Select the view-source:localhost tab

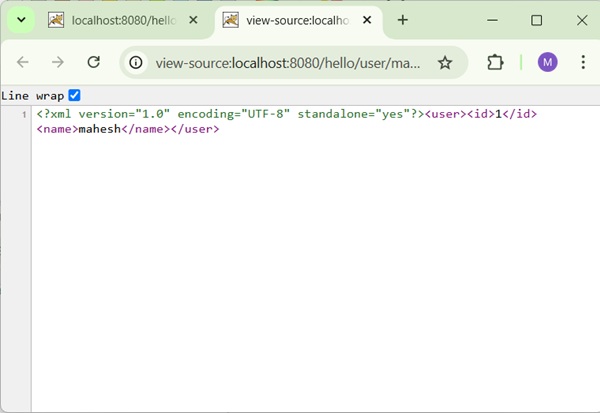tap(297, 20)
